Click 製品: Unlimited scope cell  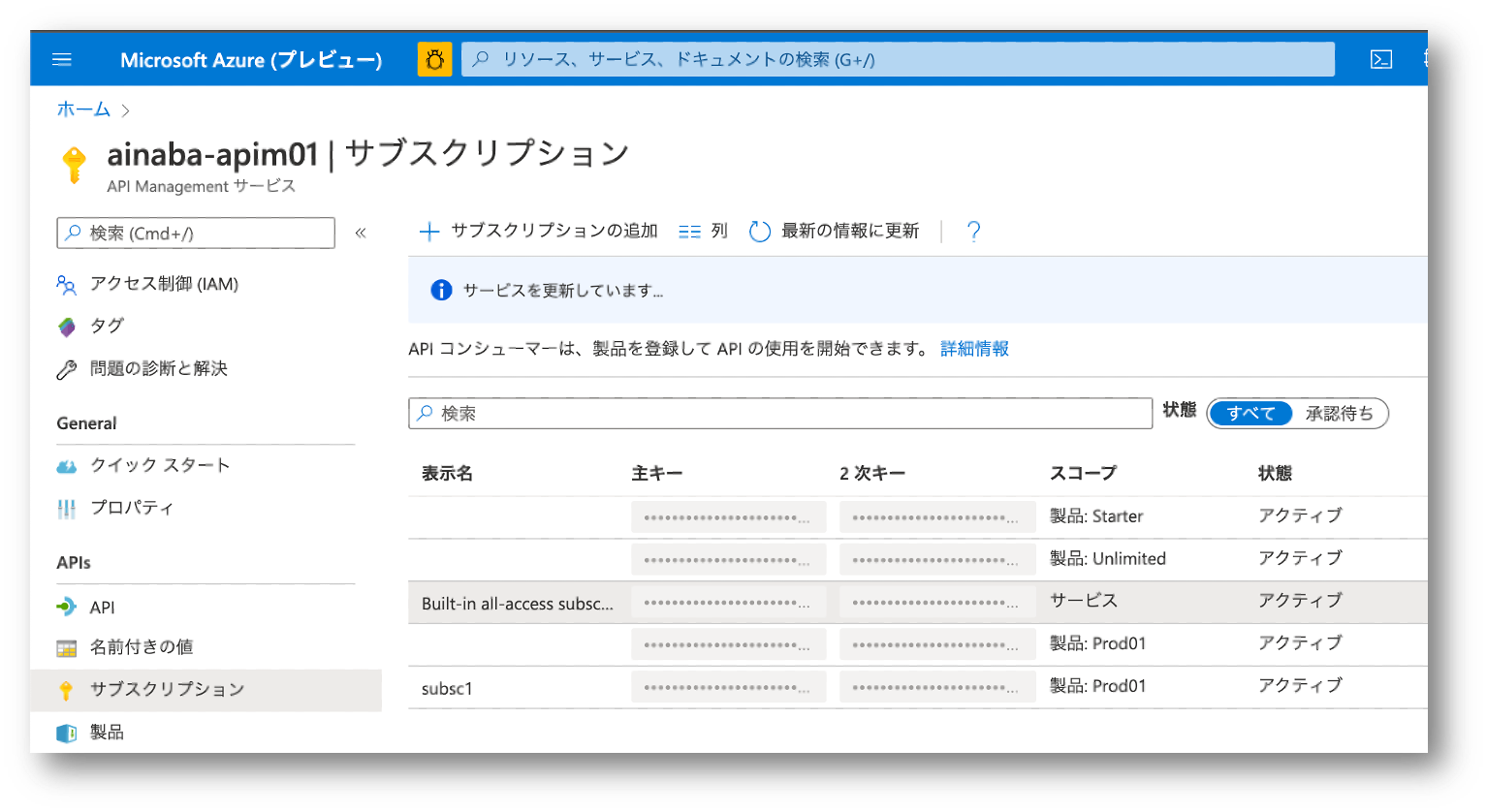pyautogui.click(x=1108, y=558)
